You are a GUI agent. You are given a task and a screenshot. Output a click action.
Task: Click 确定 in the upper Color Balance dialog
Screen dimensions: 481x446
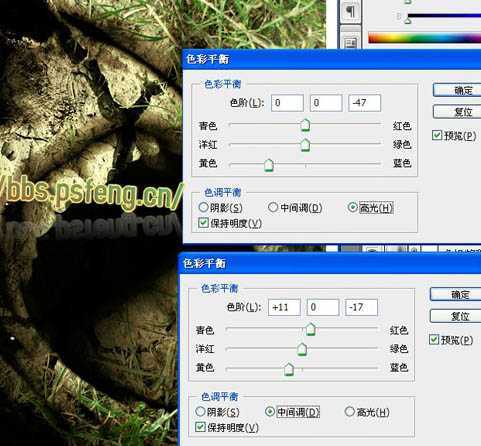point(457,90)
